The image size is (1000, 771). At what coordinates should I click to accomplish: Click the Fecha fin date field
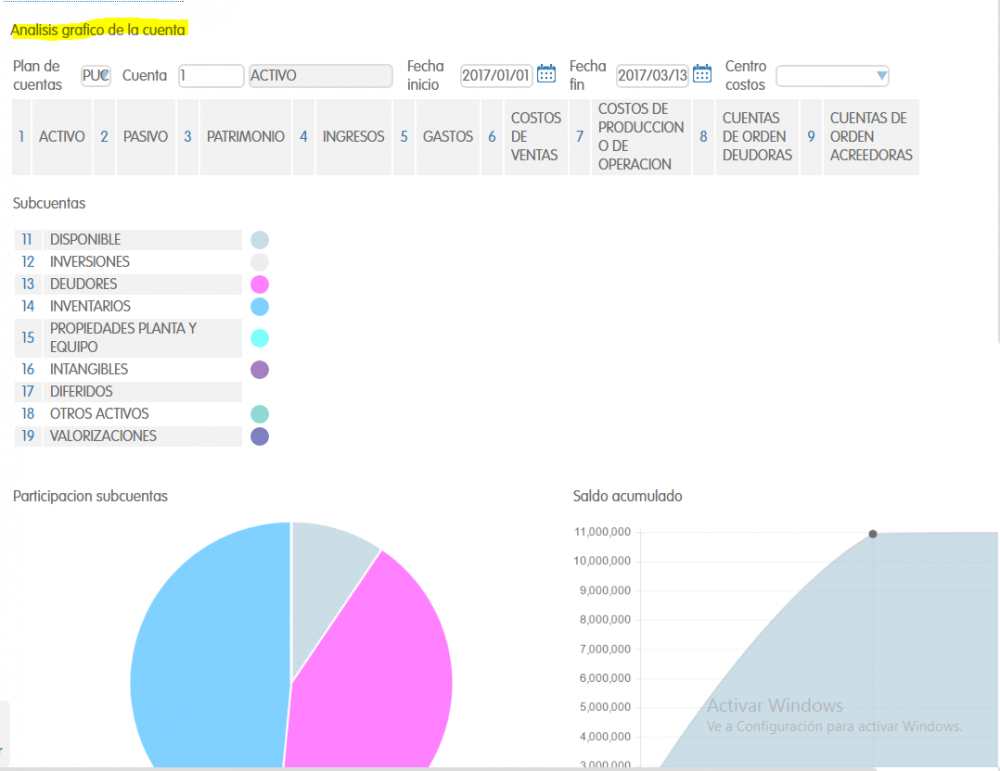tap(647, 74)
